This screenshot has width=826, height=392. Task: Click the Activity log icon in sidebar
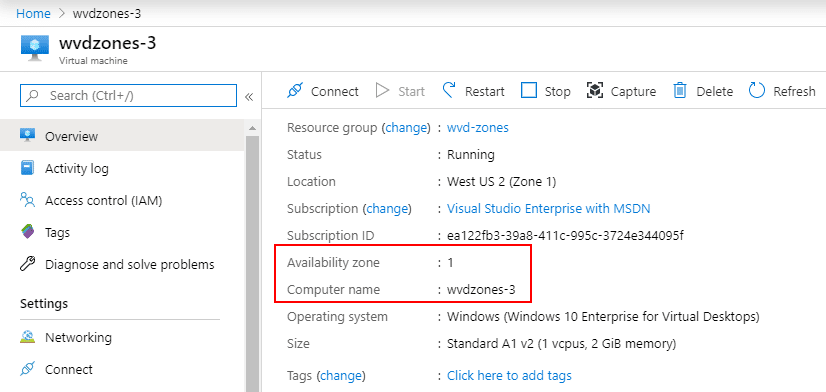tap(27, 168)
